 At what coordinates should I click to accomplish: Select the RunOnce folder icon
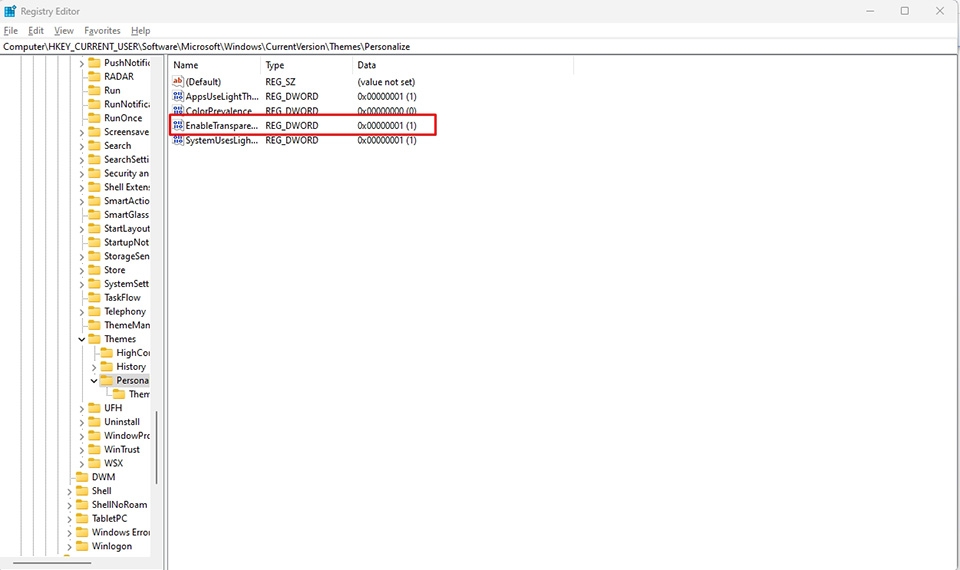coord(94,118)
